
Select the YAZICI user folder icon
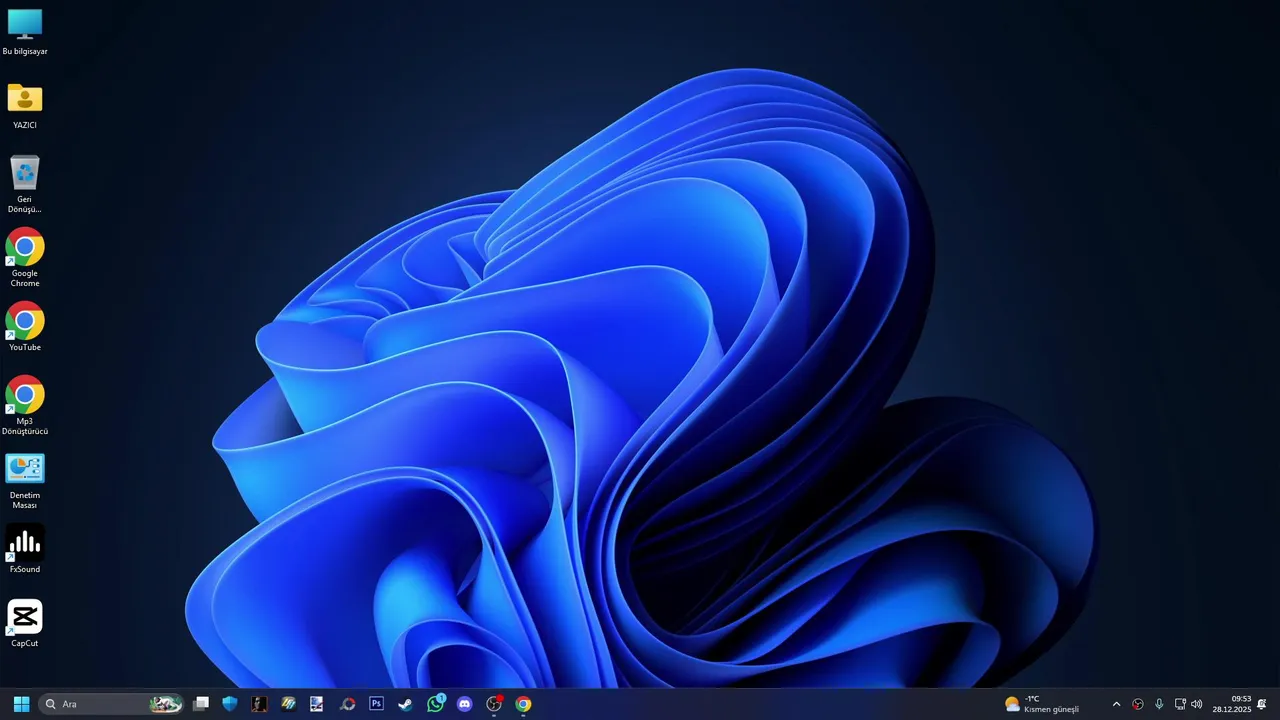point(25,106)
